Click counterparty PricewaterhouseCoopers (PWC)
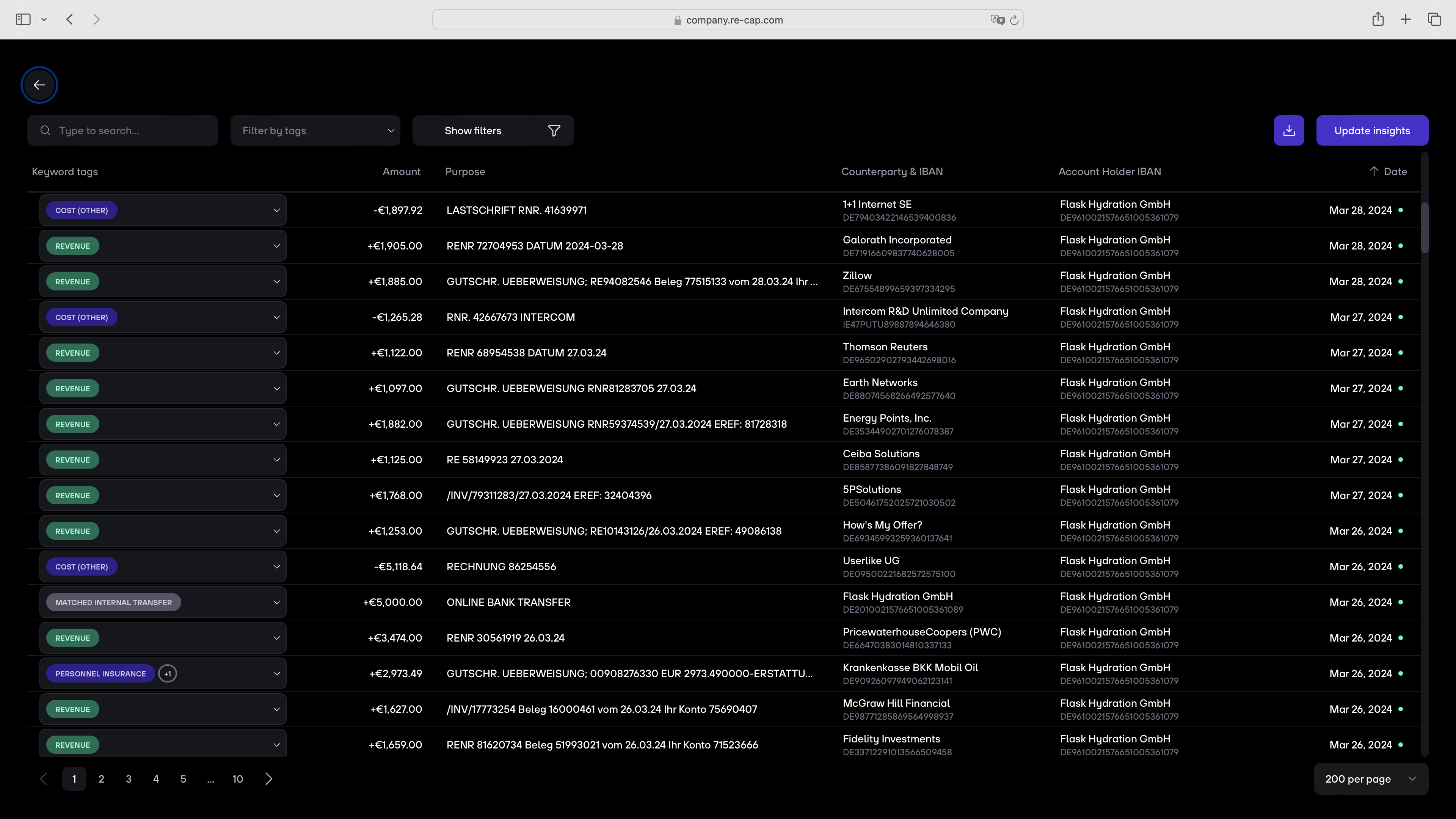 pos(922,632)
